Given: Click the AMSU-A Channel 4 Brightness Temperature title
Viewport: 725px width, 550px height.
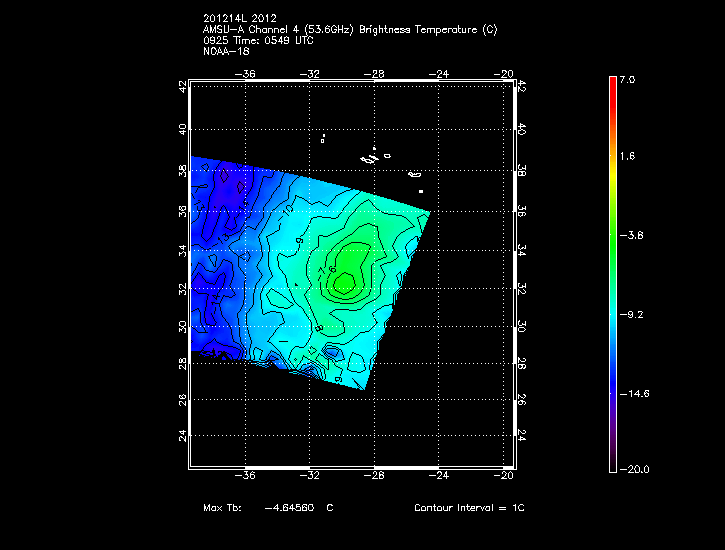Looking at the screenshot, I should [x=350, y=30].
